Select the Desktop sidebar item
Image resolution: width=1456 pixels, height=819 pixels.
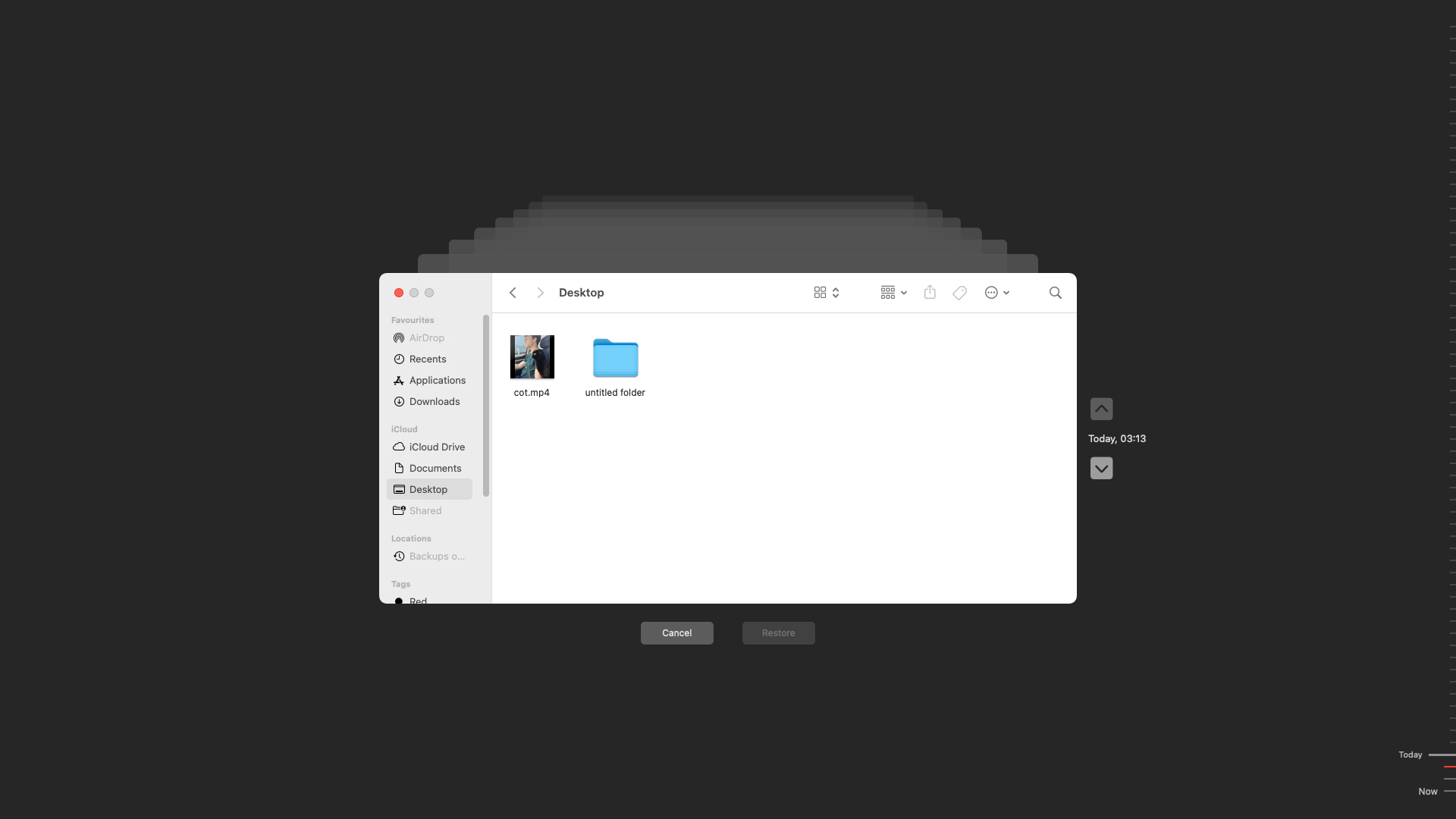point(428,489)
